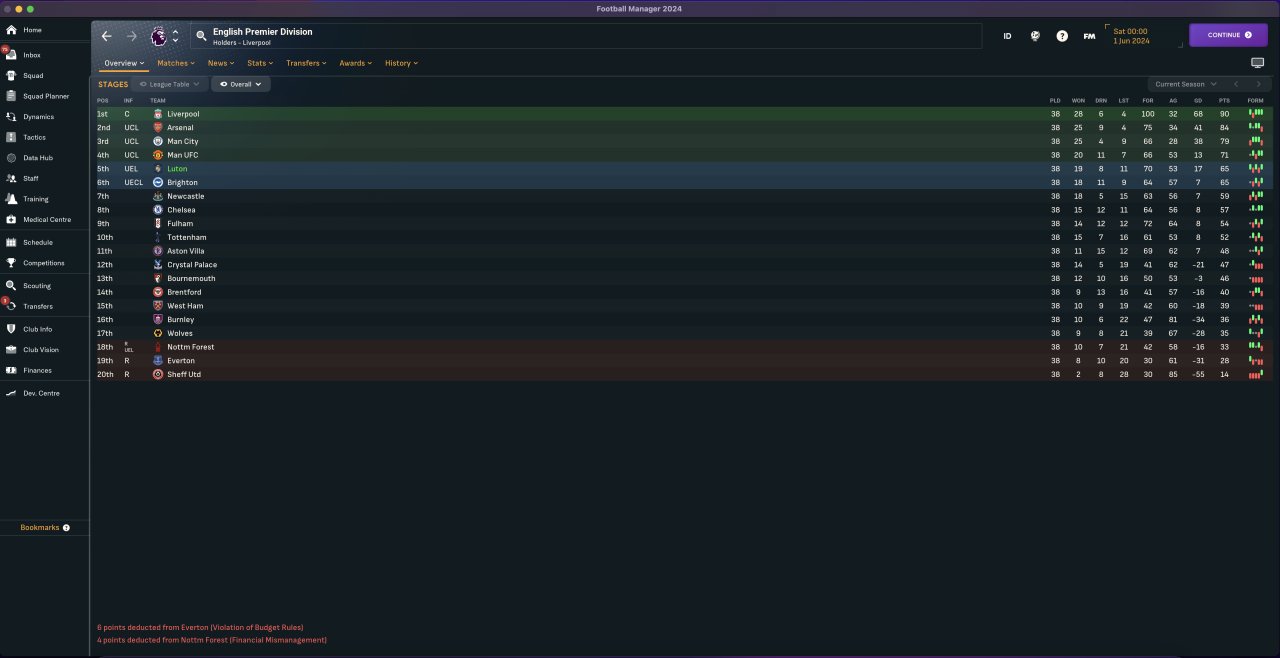
Task: Open the FM menu icon
Action: pos(1089,36)
